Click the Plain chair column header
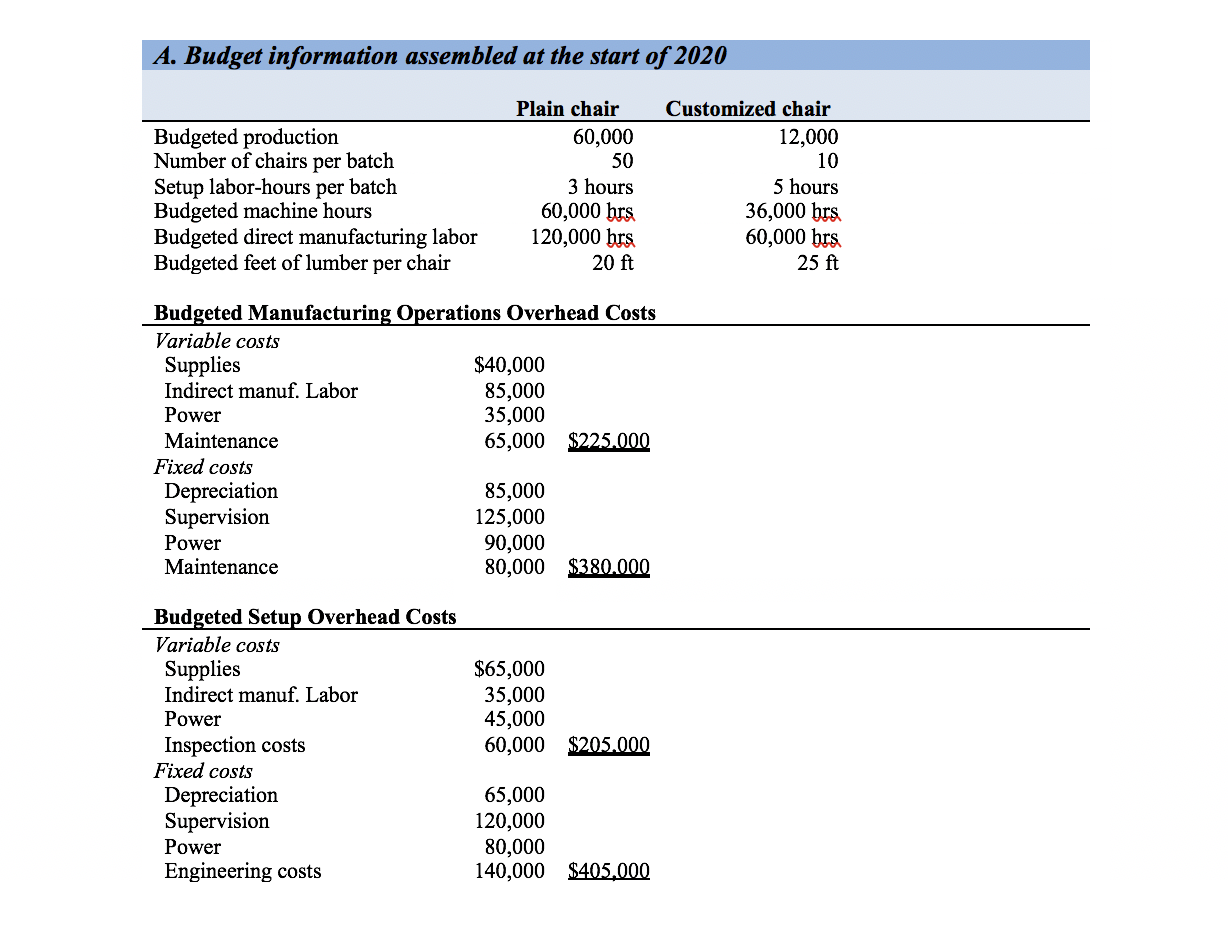Viewport: 1228px width, 932px height. [567, 108]
